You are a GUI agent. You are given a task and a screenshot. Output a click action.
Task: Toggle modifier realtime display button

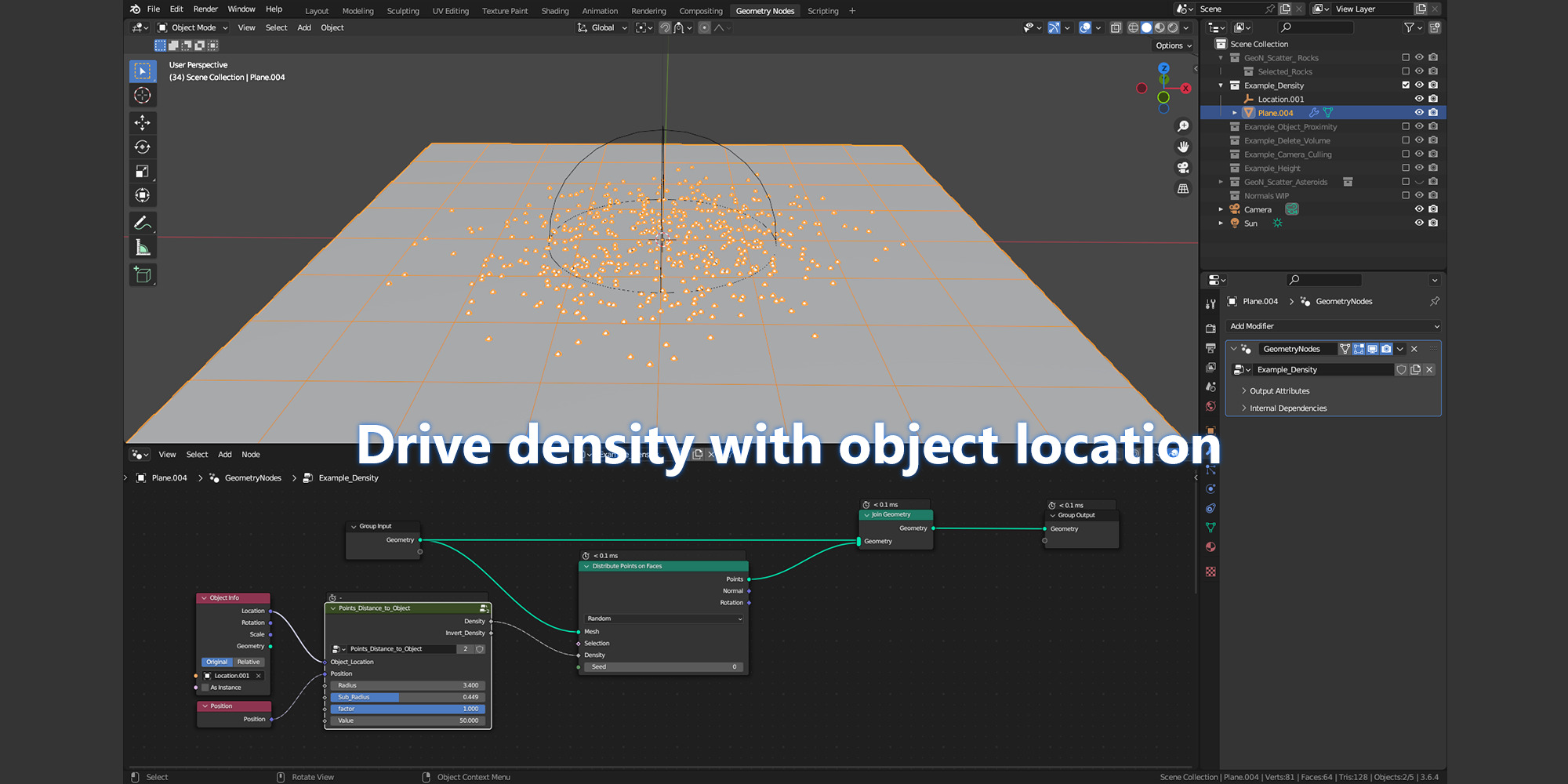(1373, 349)
